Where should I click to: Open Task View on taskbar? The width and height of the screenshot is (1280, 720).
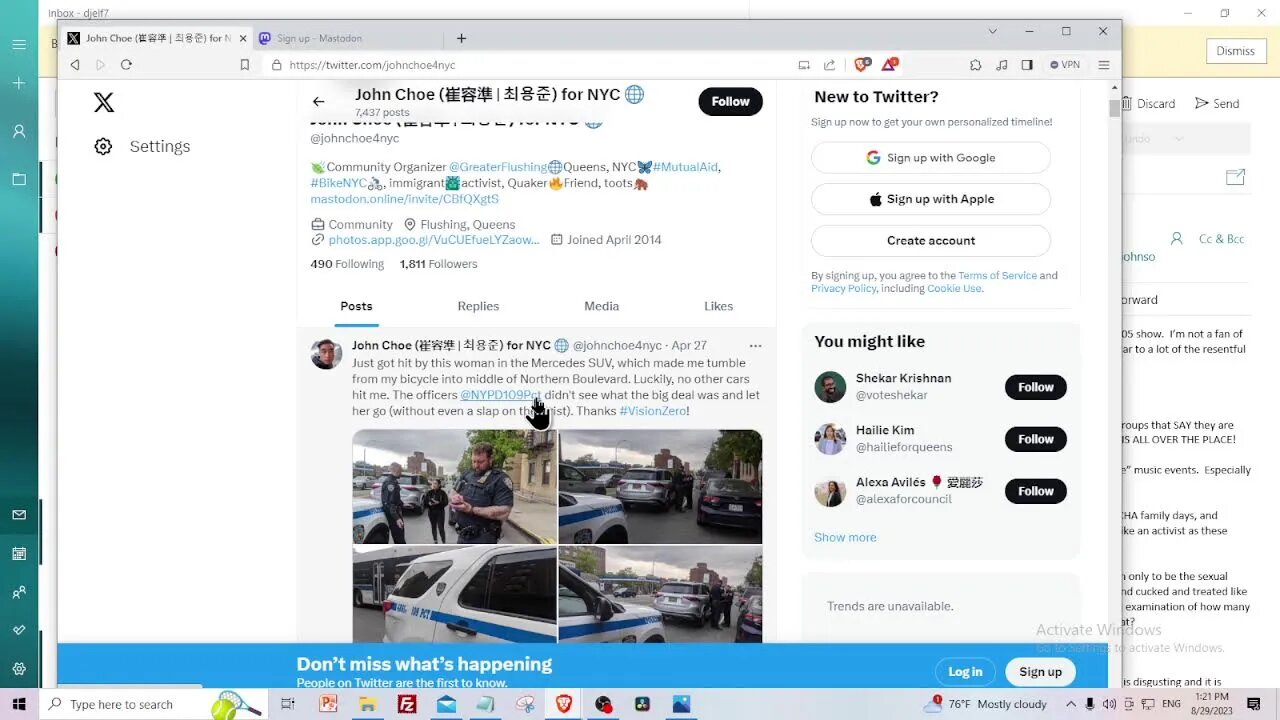pos(288,704)
